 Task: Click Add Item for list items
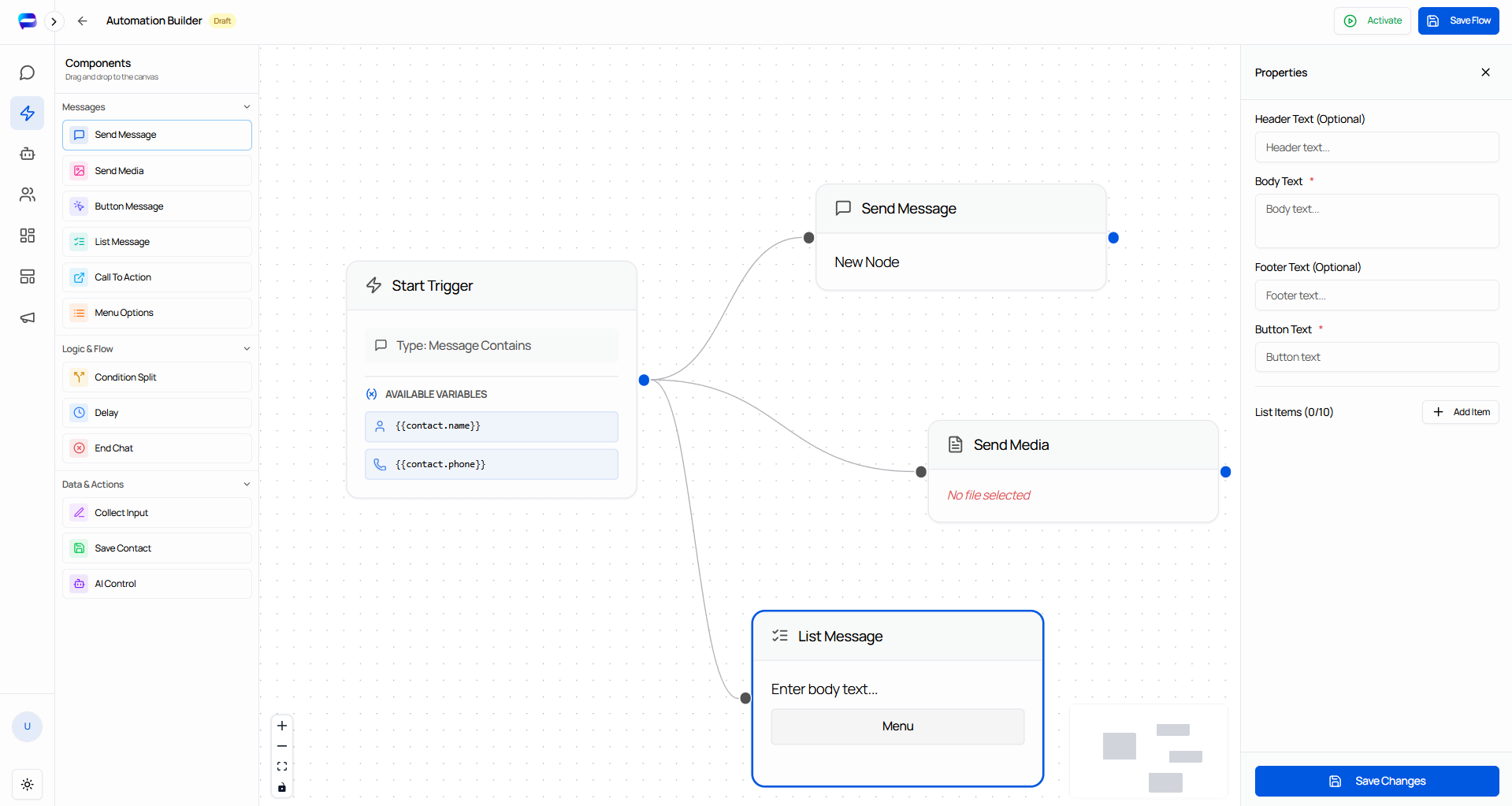(x=1460, y=412)
